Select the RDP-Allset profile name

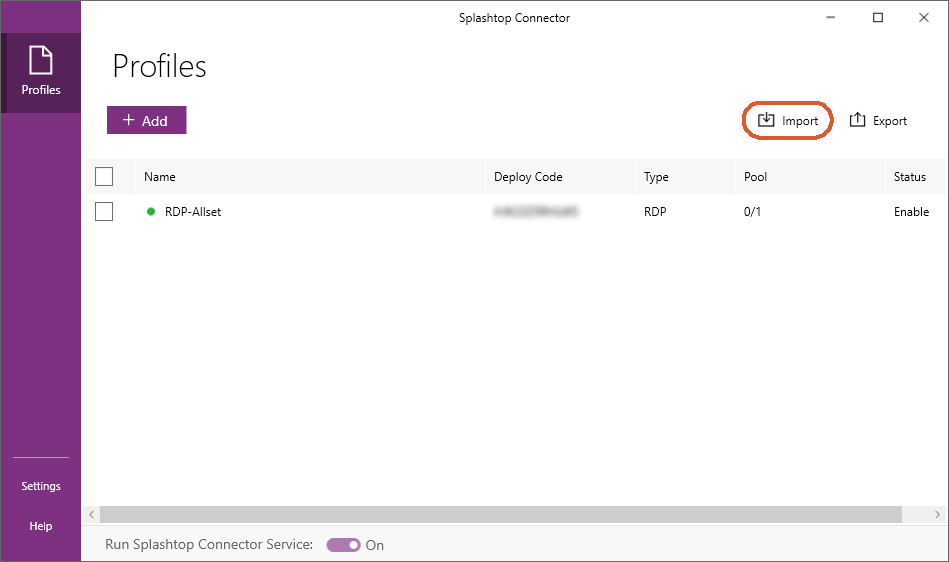click(x=193, y=212)
